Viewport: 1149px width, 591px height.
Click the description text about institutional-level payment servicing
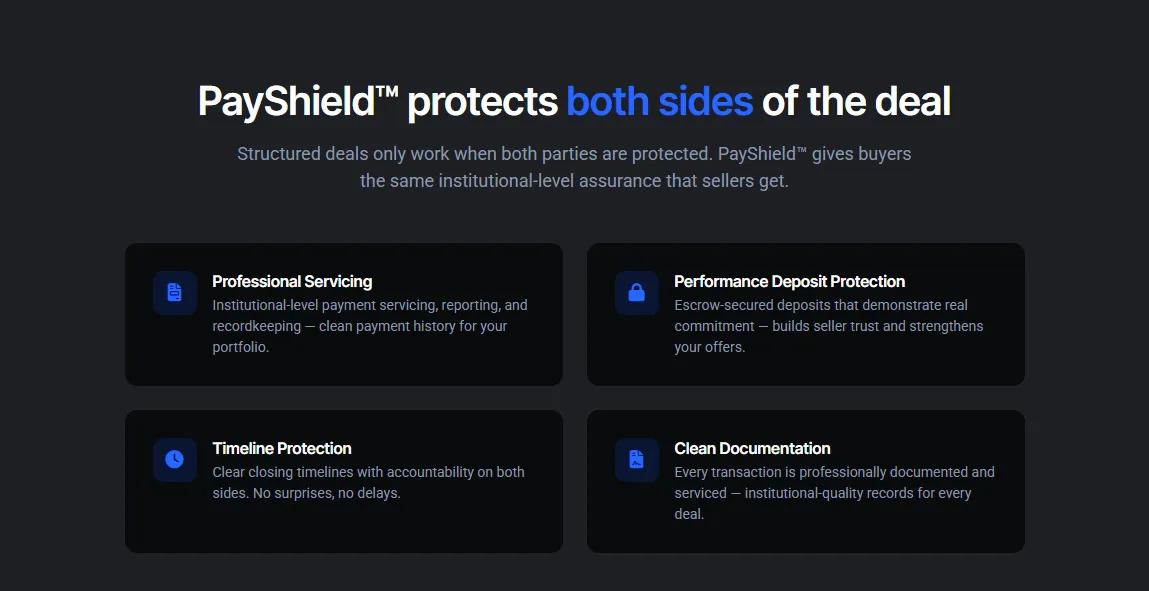click(369, 326)
